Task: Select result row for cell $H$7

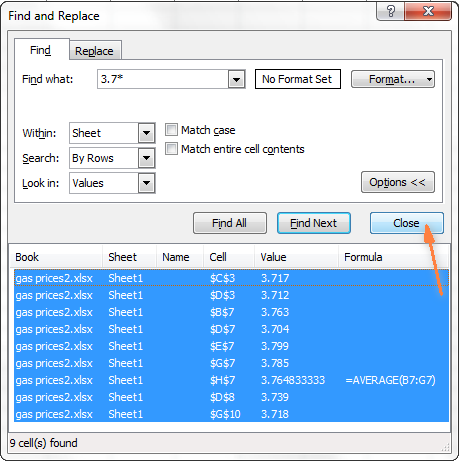Action: click(x=231, y=380)
